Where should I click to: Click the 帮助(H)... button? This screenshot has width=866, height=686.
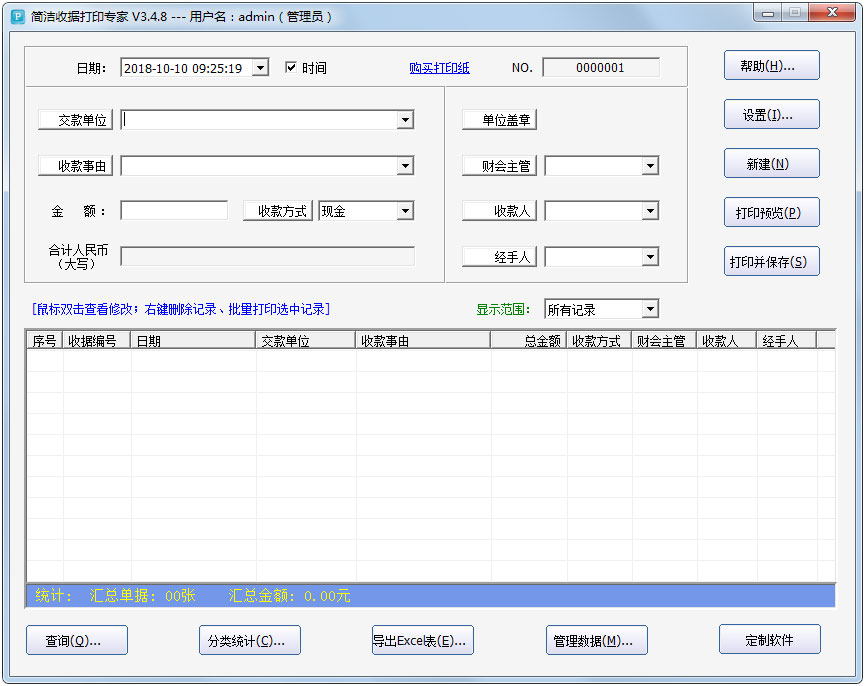772,66
